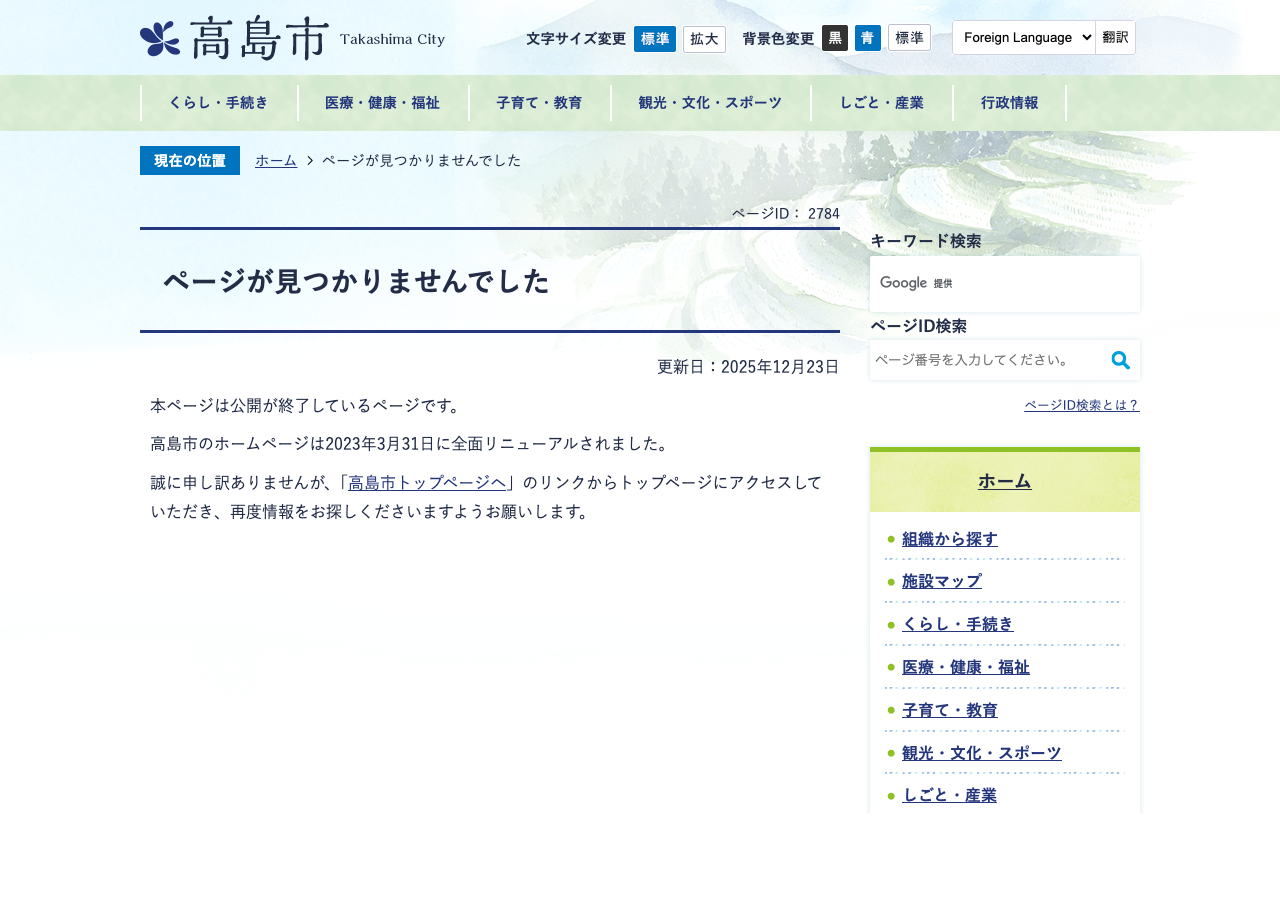Open 組織から探す in sidebar

click(x=950, y=539)
